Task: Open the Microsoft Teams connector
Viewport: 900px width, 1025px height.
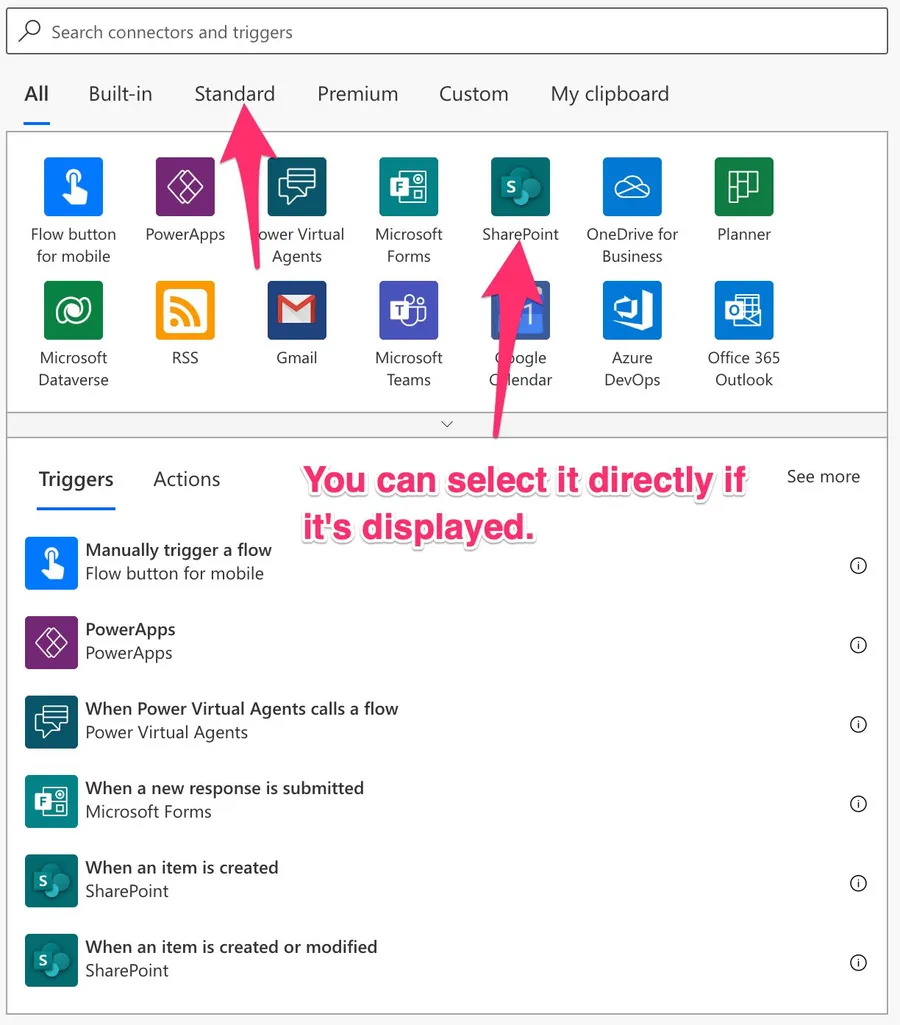Action: [x=408, y=310]
